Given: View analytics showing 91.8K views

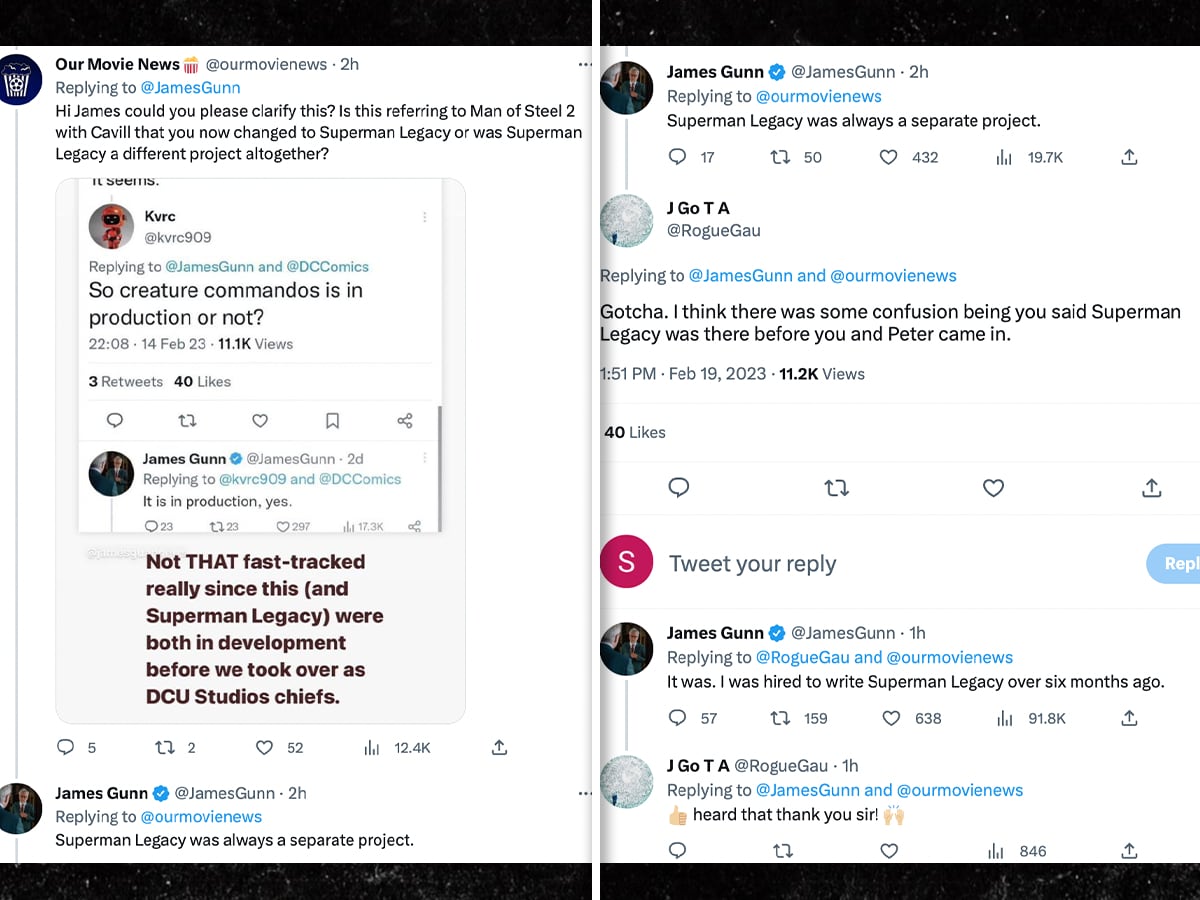Looking at the screenshot, I should [x=1004, y=718].
